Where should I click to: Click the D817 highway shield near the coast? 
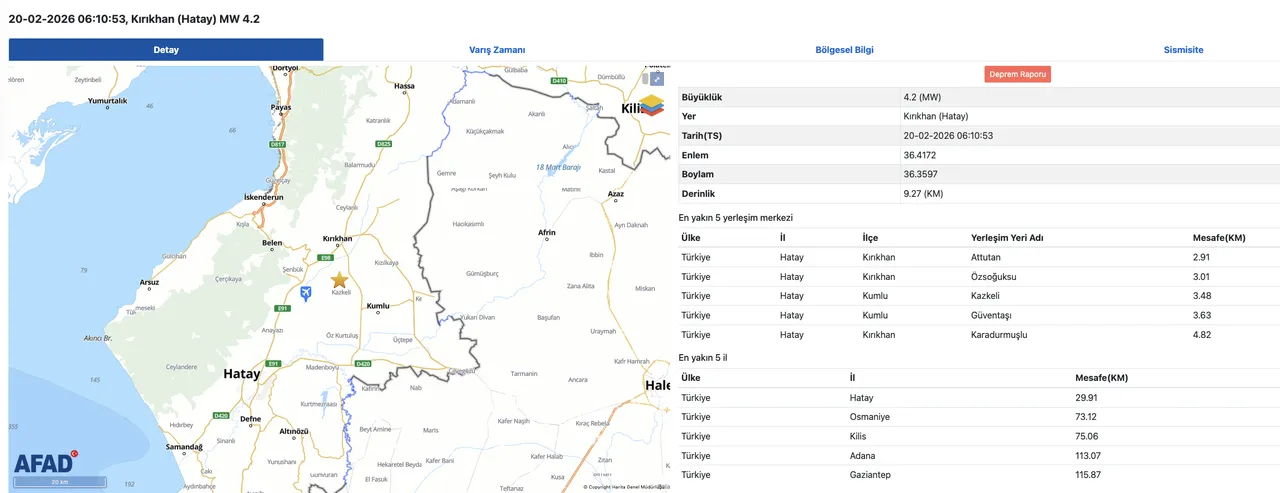pyautogui.click(x=277, y=144)
